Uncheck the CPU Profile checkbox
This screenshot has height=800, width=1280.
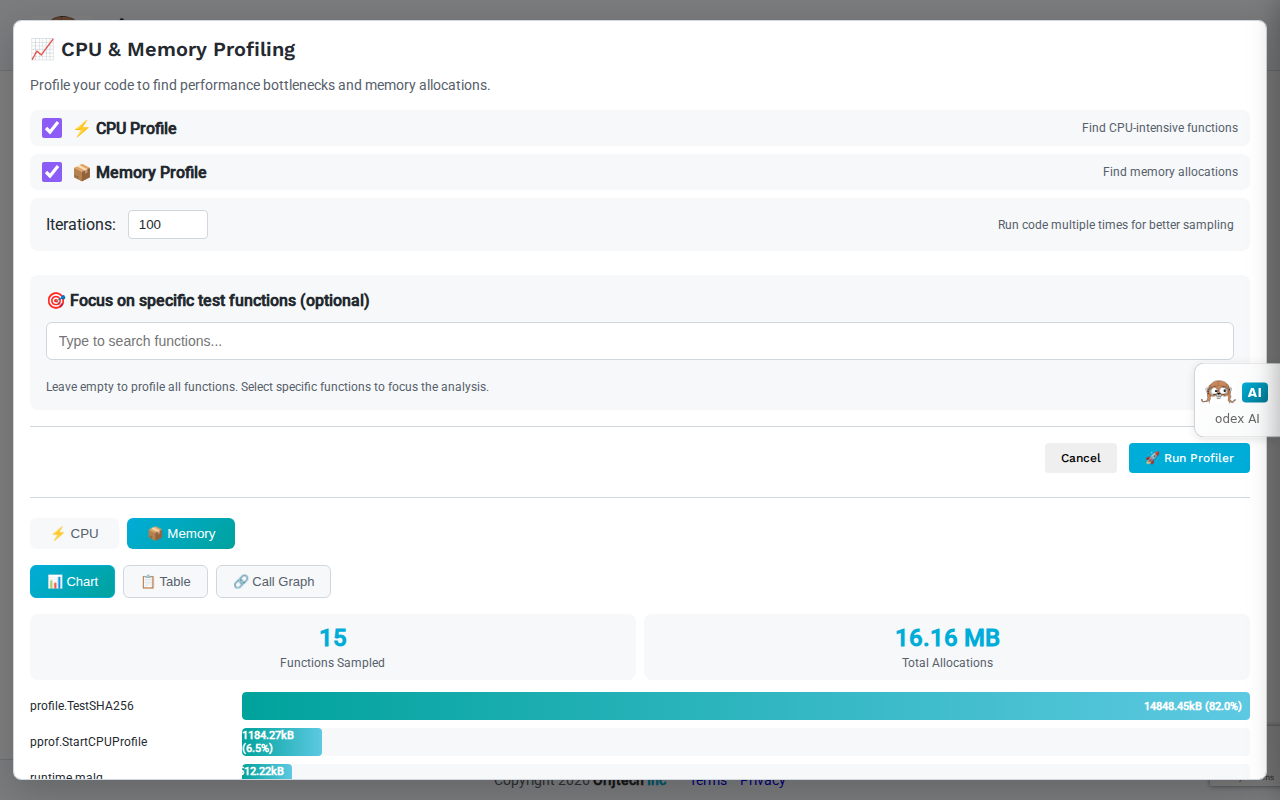(51, 128)
